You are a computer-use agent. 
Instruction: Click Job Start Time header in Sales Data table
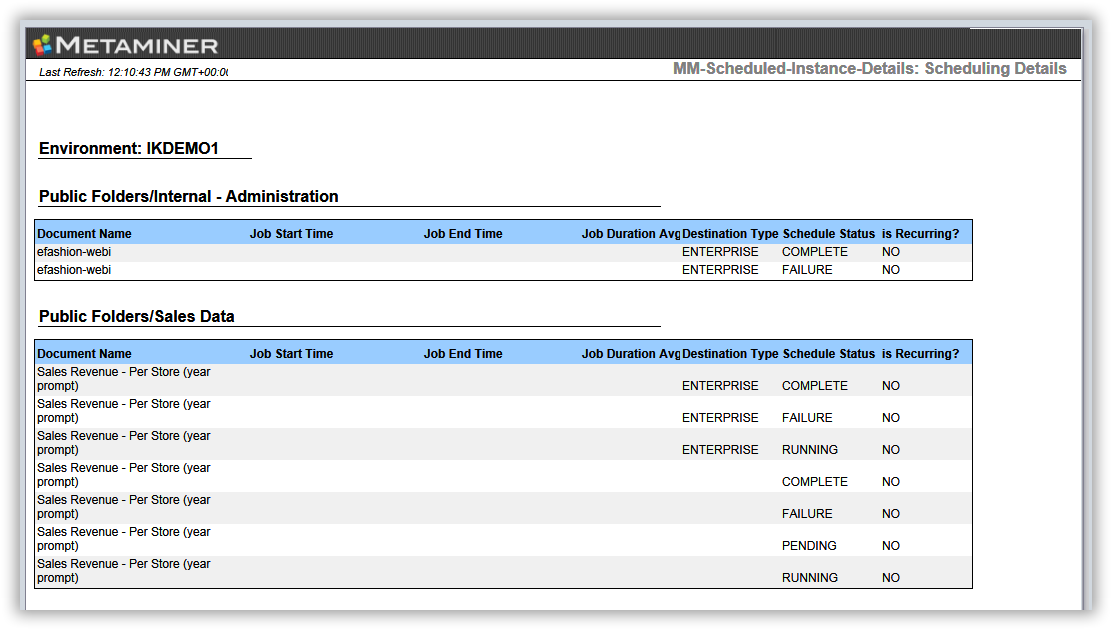tap(291, 353)
